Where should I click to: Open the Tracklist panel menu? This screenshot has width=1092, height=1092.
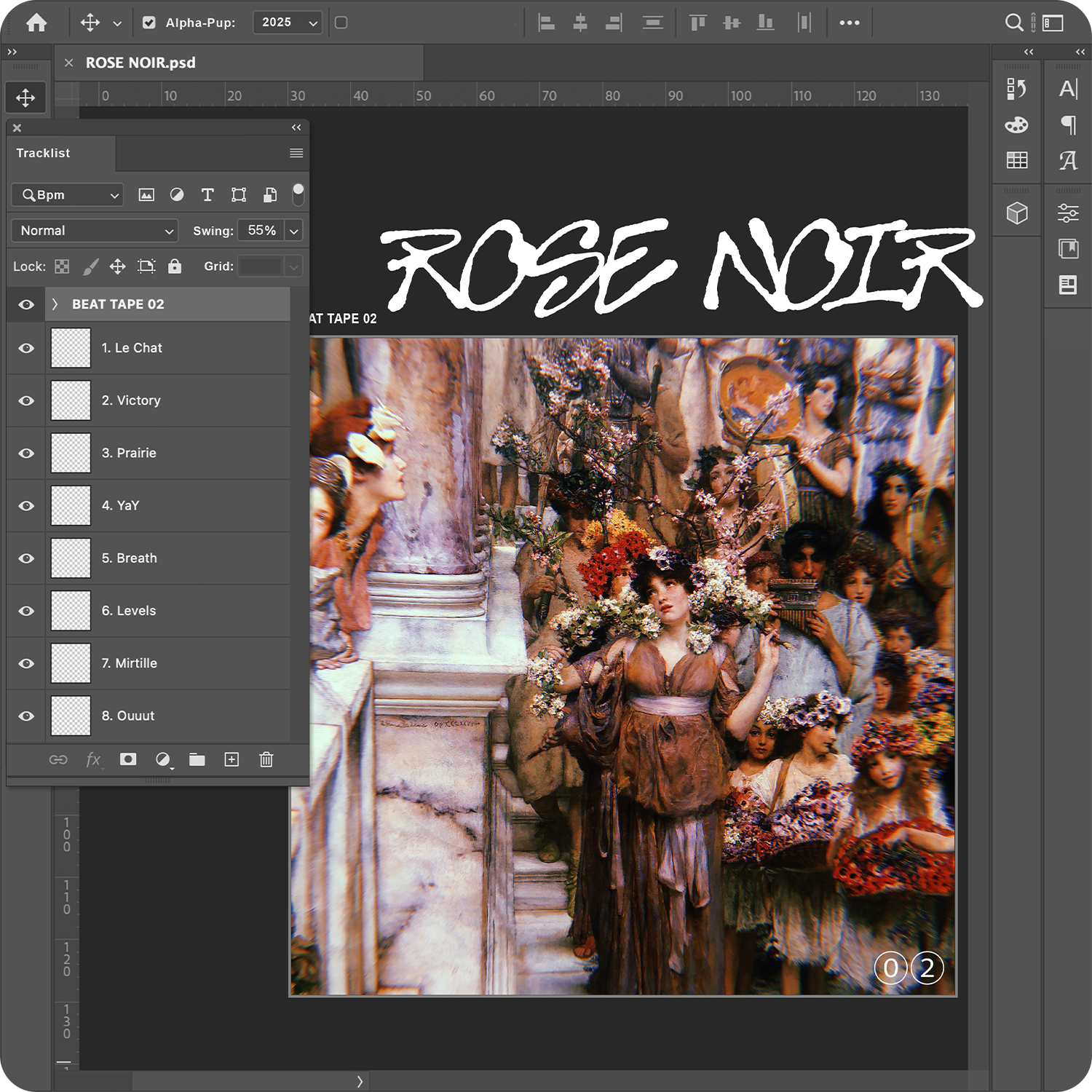(x=296, y=153)
